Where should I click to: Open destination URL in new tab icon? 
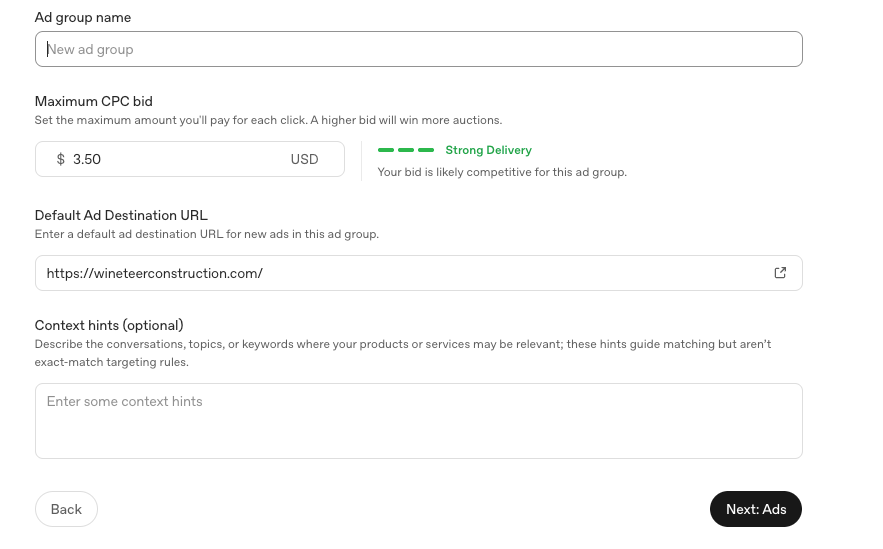[780, 273]
